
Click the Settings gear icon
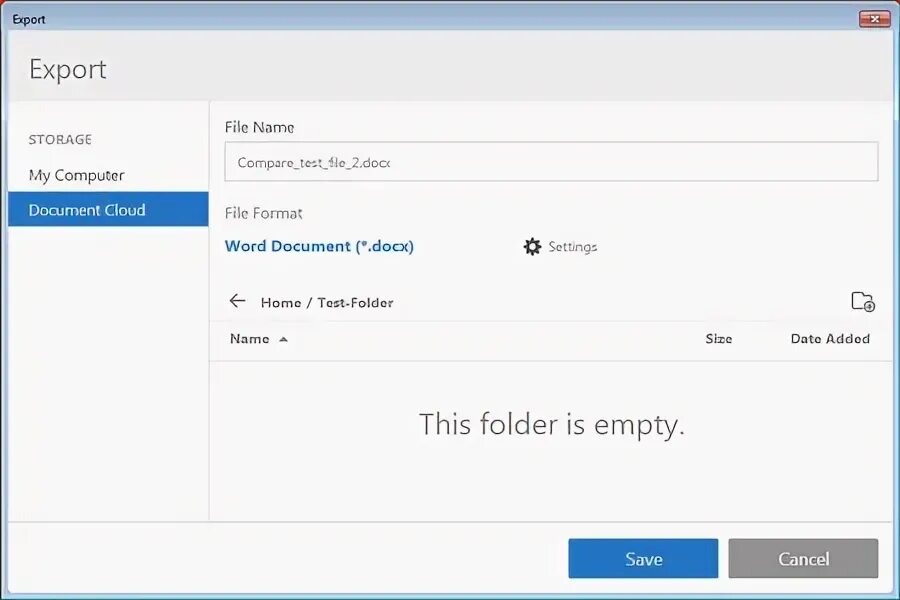coord(532,246)
